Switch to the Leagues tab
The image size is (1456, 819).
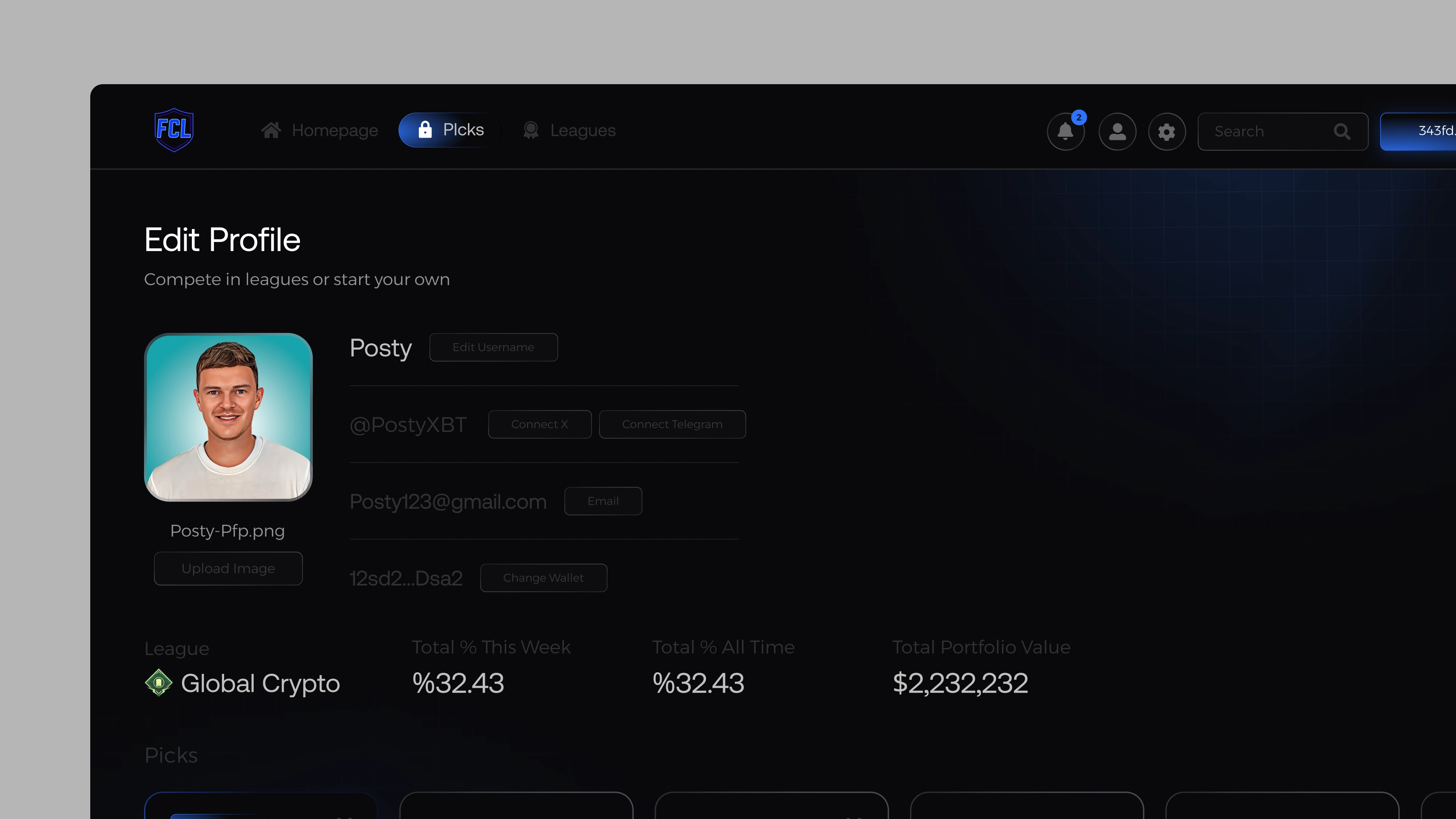coord(582,130)
